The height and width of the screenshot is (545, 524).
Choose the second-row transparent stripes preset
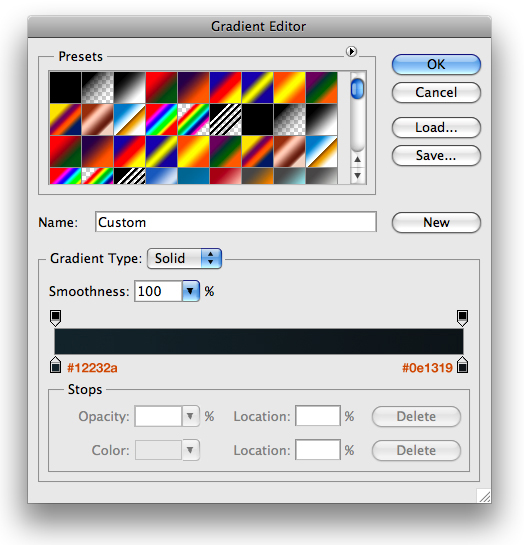tap(225, 120)
